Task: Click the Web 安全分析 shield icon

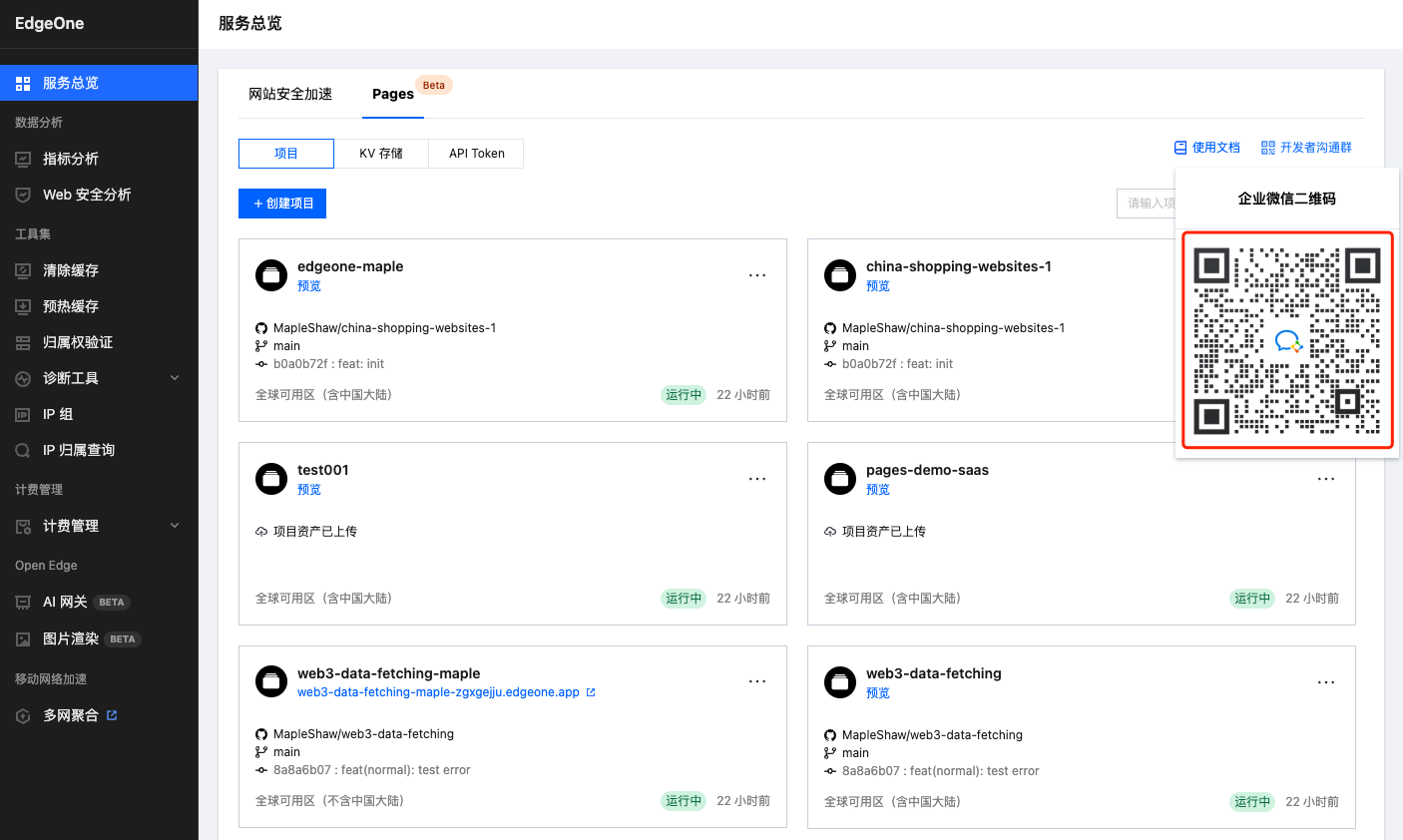Action: pyautogui.click(x=23, y=195)
